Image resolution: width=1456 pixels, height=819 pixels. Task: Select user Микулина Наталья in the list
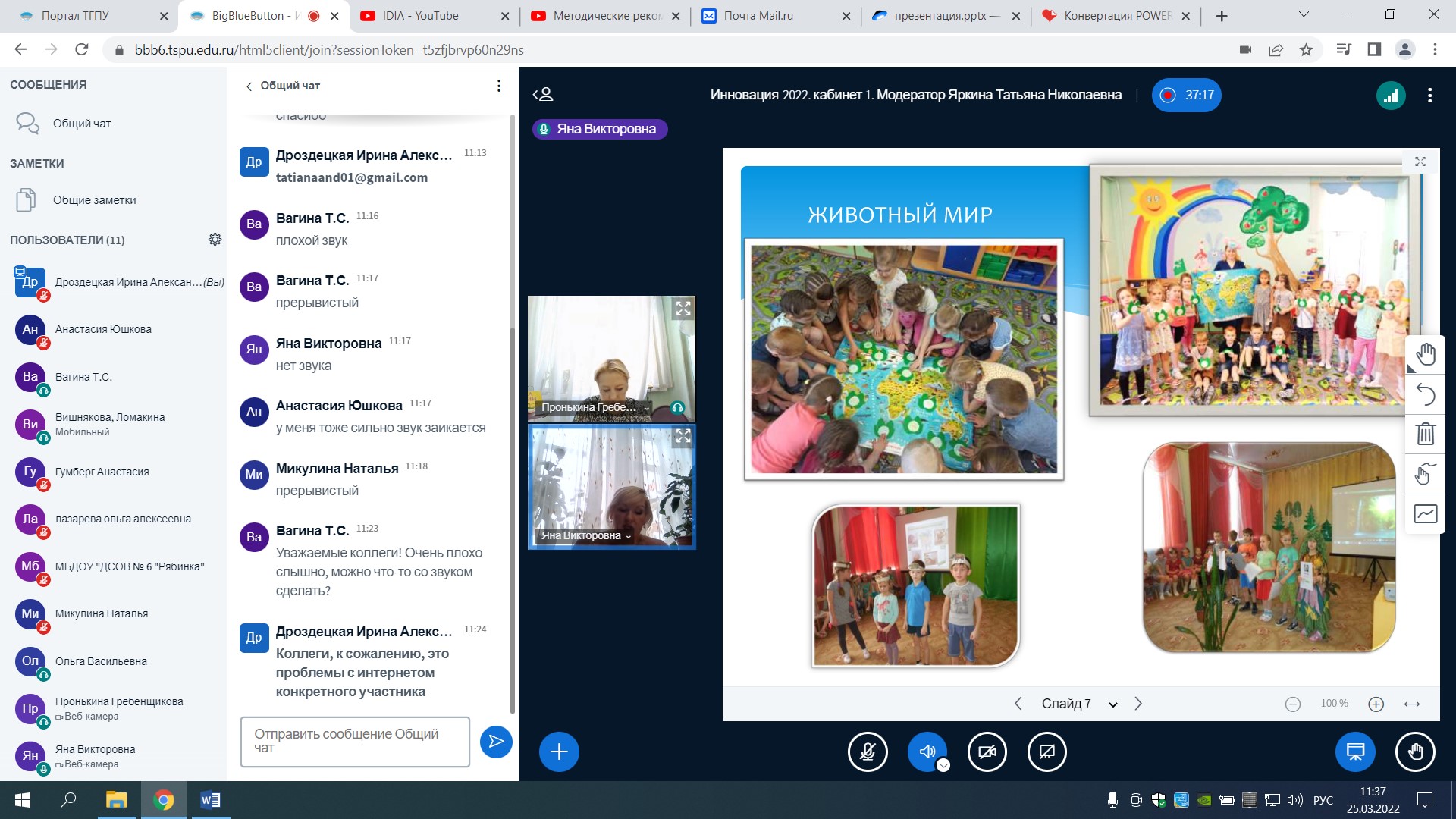click(114, 614)
